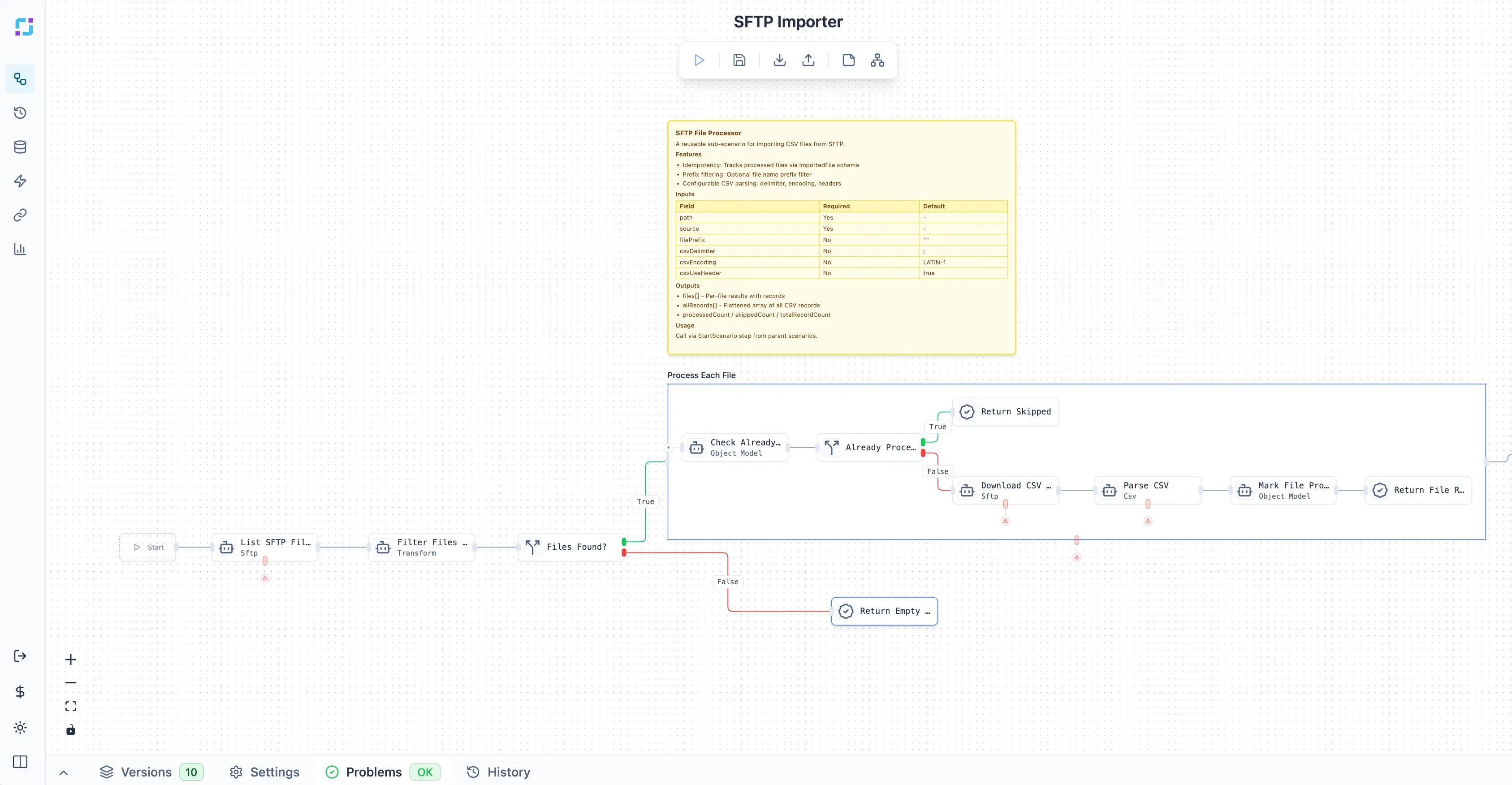Run the SFTP Importer scenario
Viewport: 1512px width, 785px height.
pyautogui.click(x=699, y=60)
